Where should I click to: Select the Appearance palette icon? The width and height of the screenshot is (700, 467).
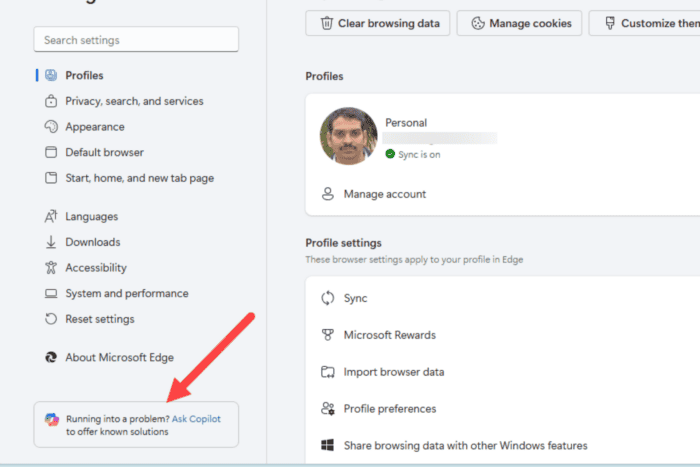(x=51, y=127)
